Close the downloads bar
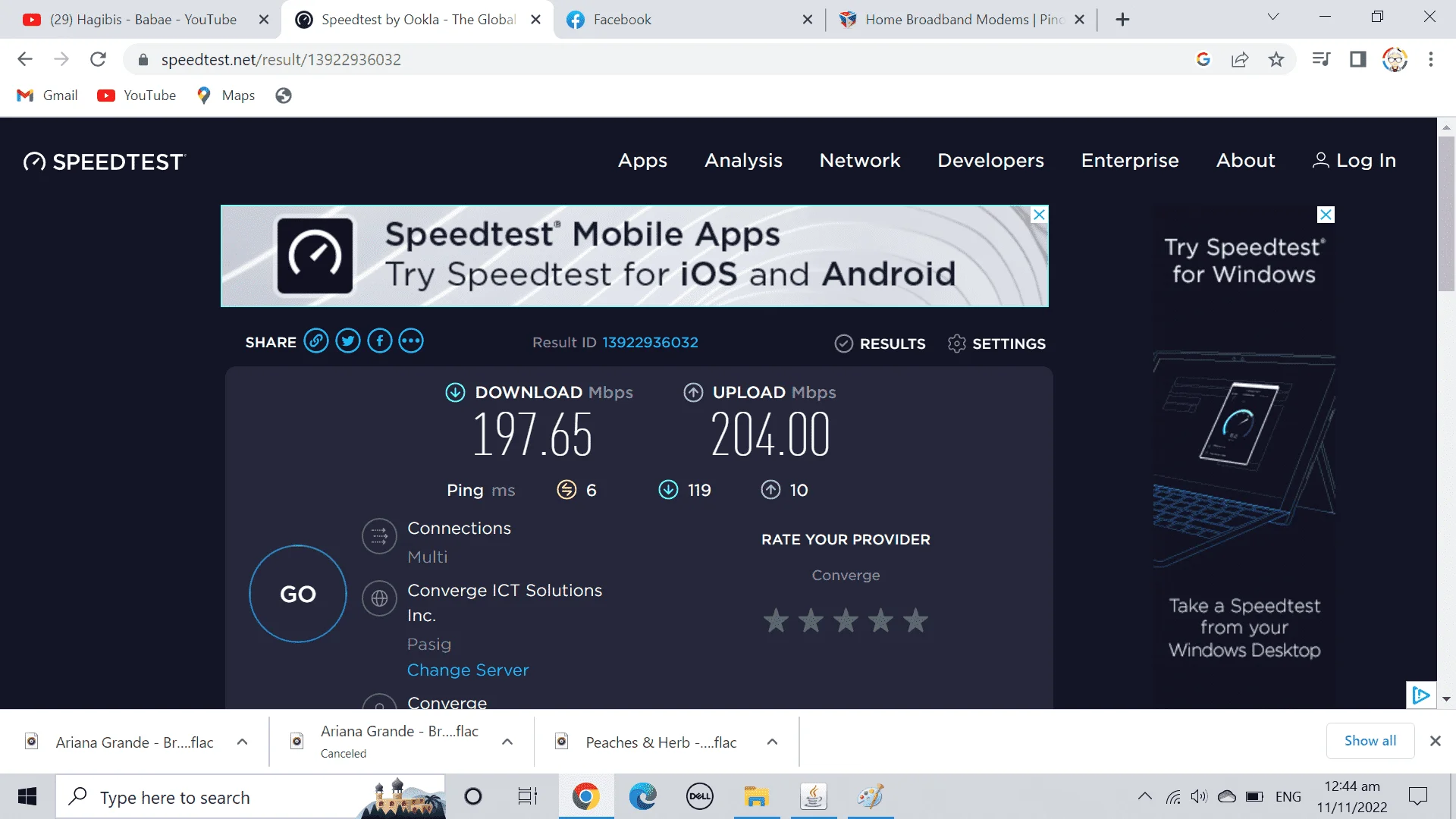This screenshot has height=819, width=1456. tap(1435, 741)
